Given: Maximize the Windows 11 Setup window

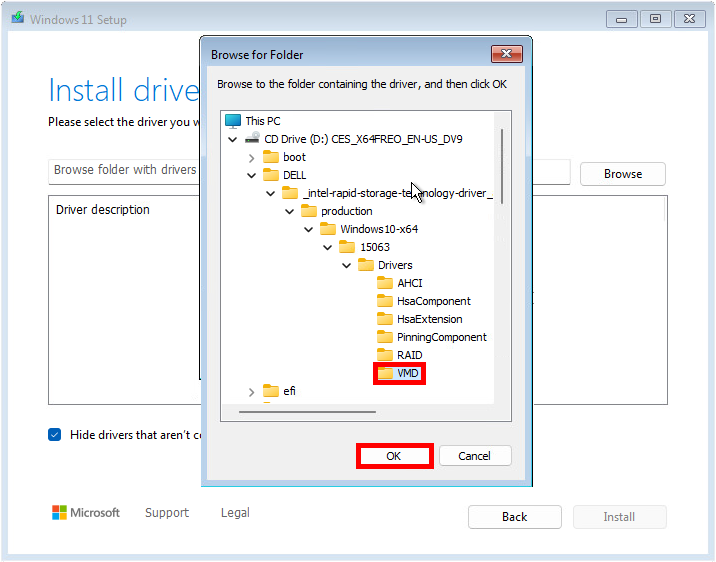Looking at the screenshot, I should 656,19.
